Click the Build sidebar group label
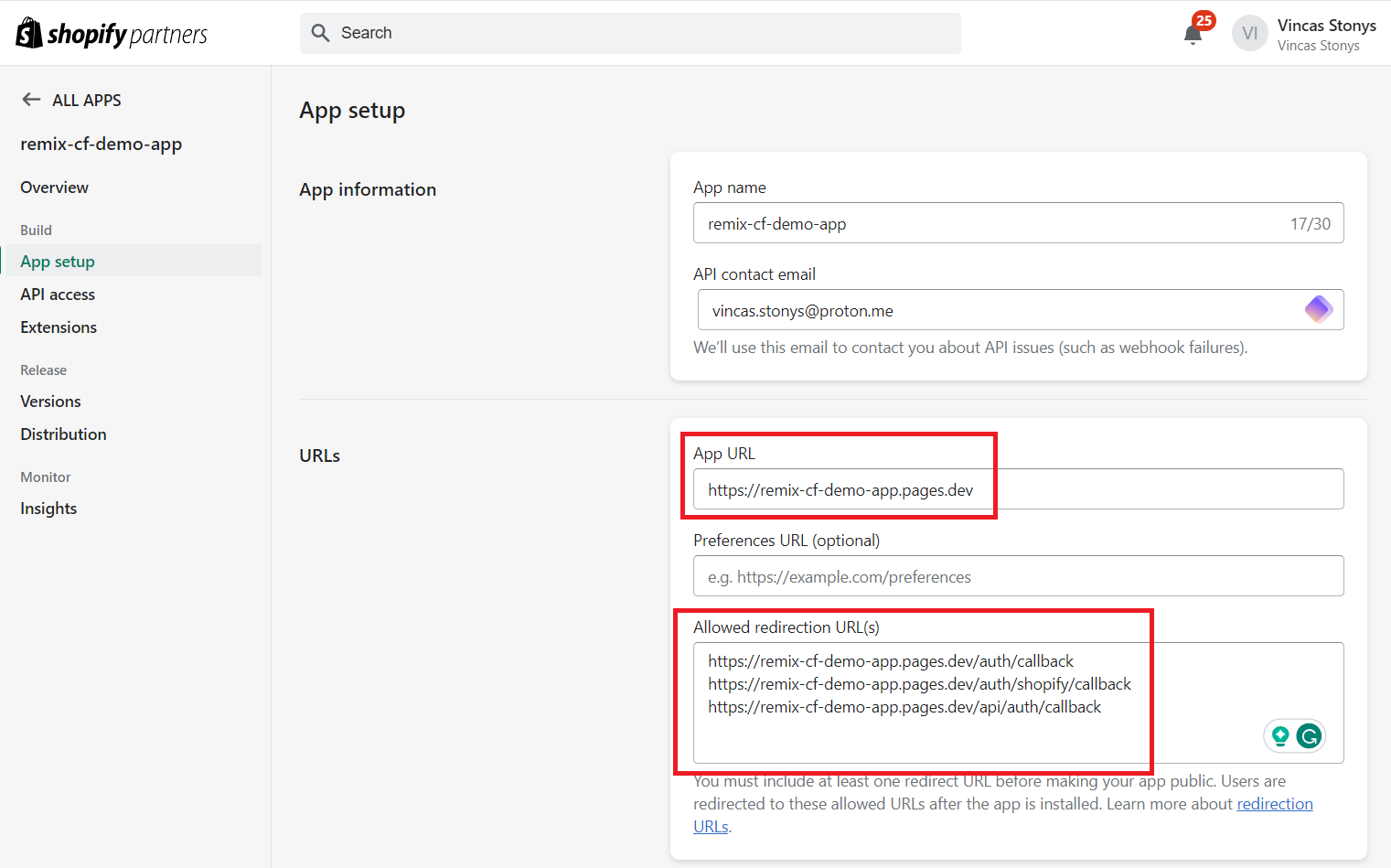This screenshot has height=868, width=1391. click(36, 230)
